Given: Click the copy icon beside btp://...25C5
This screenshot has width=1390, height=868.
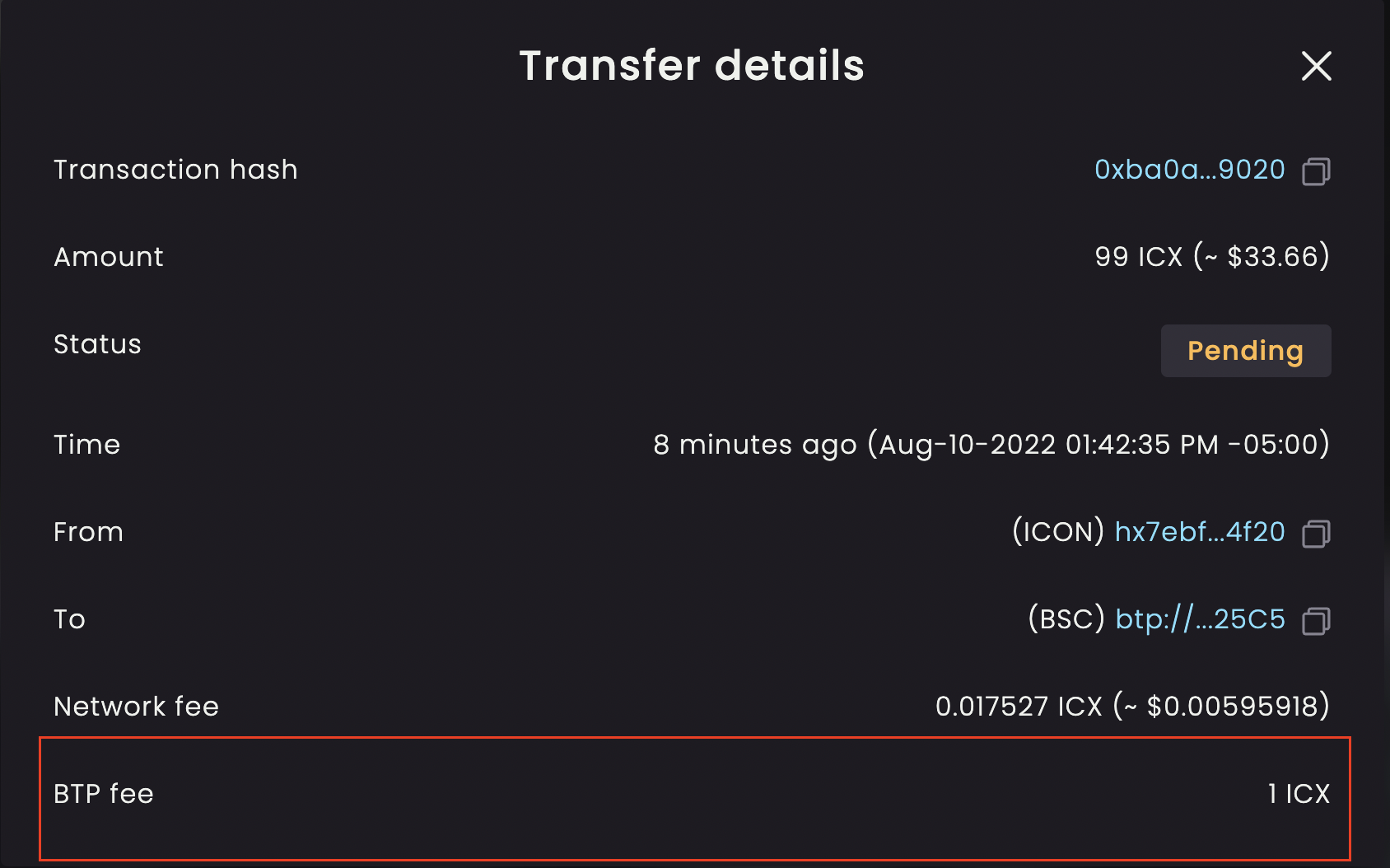Looking at the screenshot, I should (x=1318, y=621).
